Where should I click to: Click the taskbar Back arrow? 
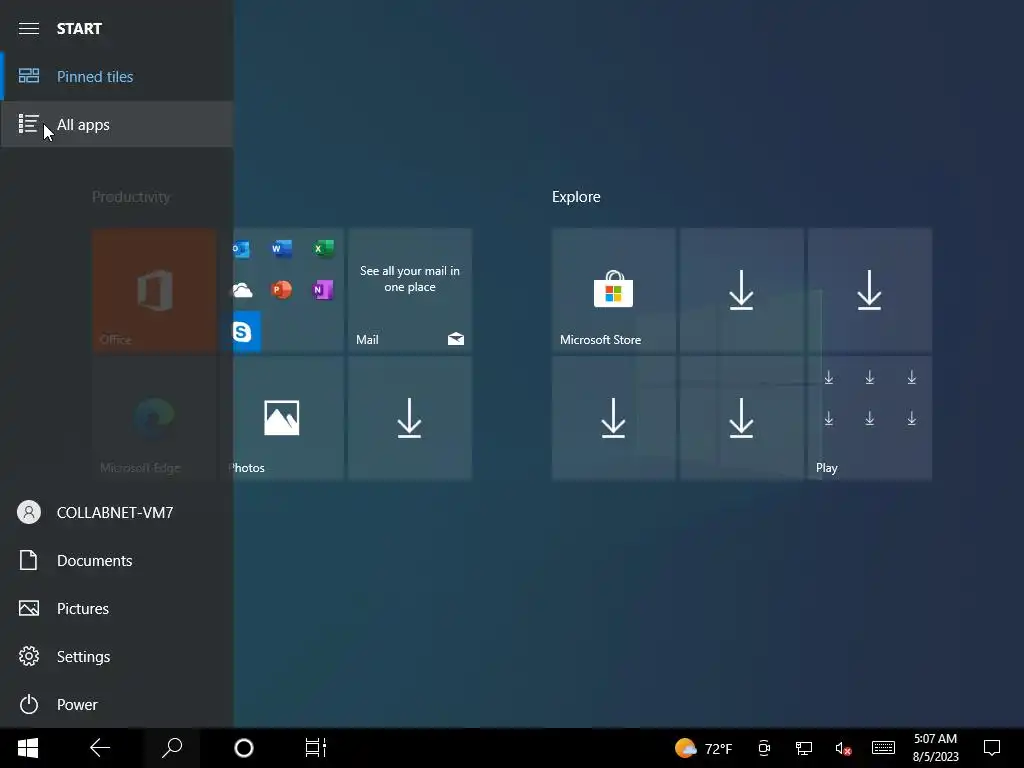pos(100,748)
